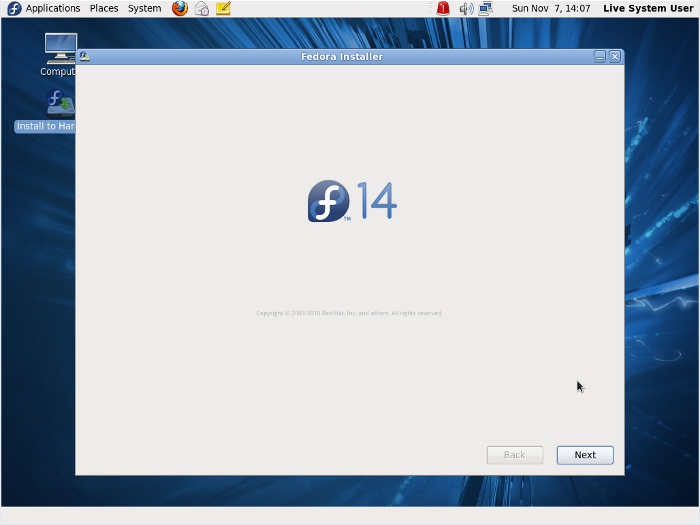
Task: Click the Fedora 14 logo
Action: 352,201
